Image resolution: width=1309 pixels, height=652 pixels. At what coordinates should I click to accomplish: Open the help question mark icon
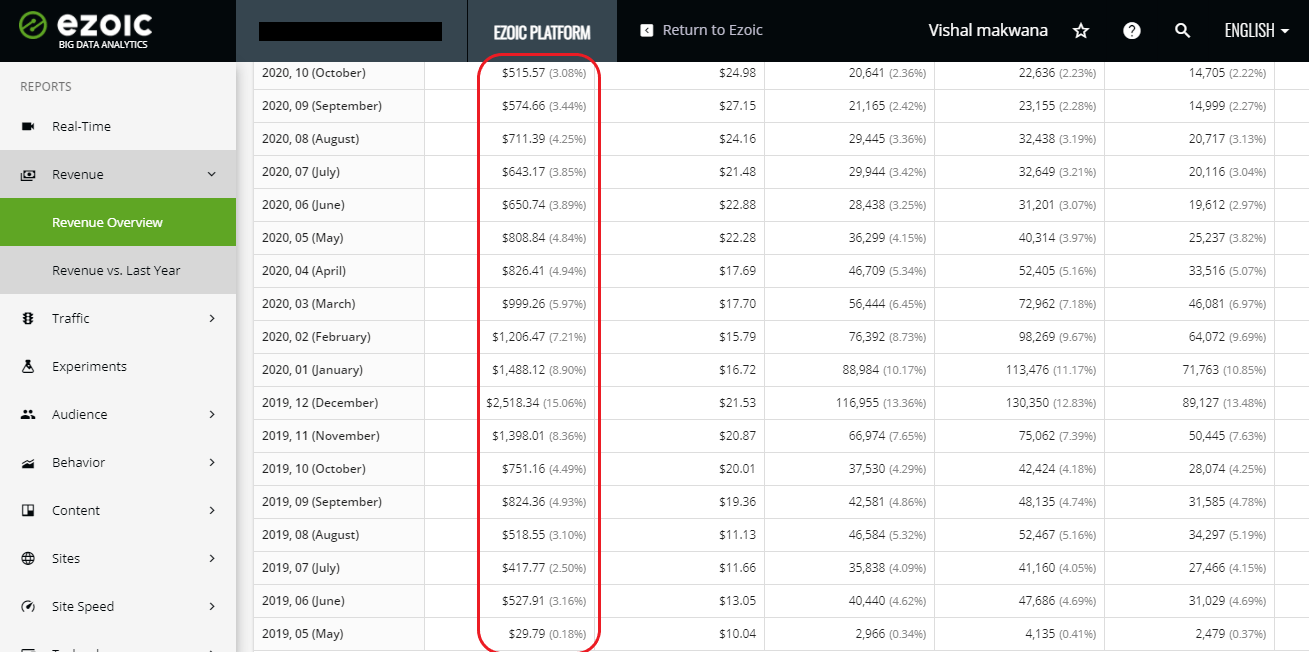(x=1131, y=31)
